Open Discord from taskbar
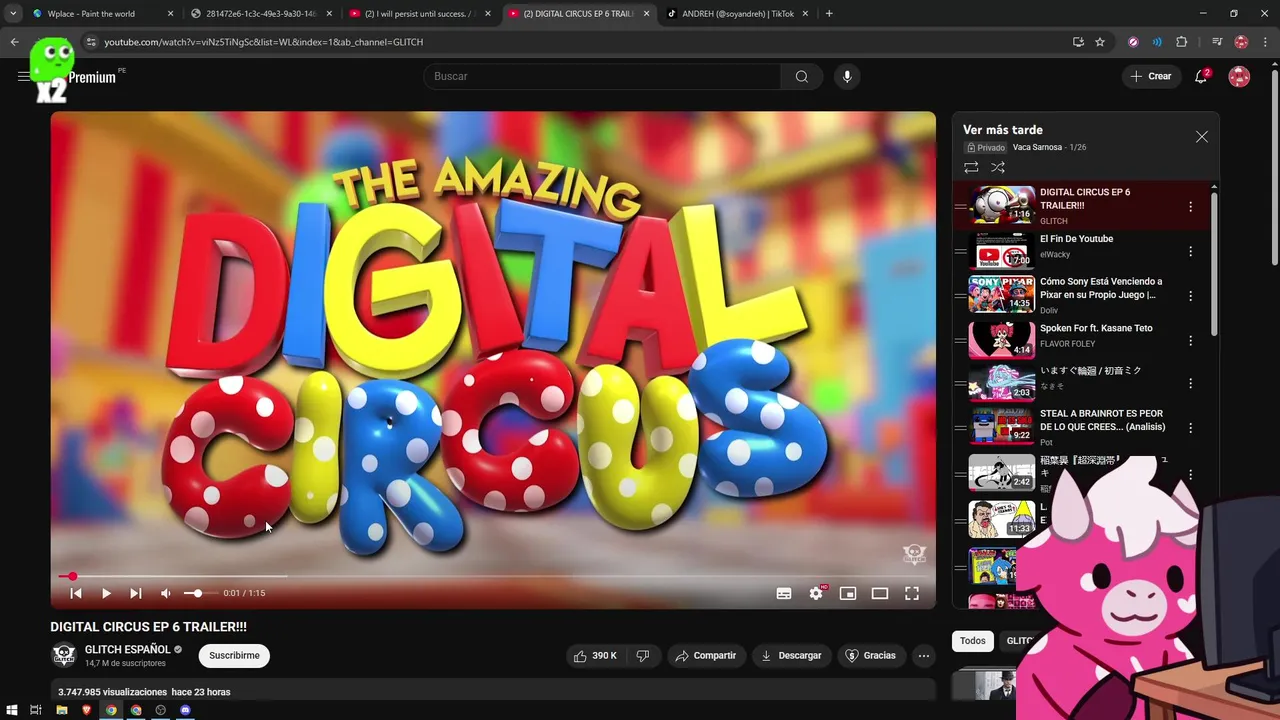The width and height of the screenshot is (1280, 720). click(185, 710)
